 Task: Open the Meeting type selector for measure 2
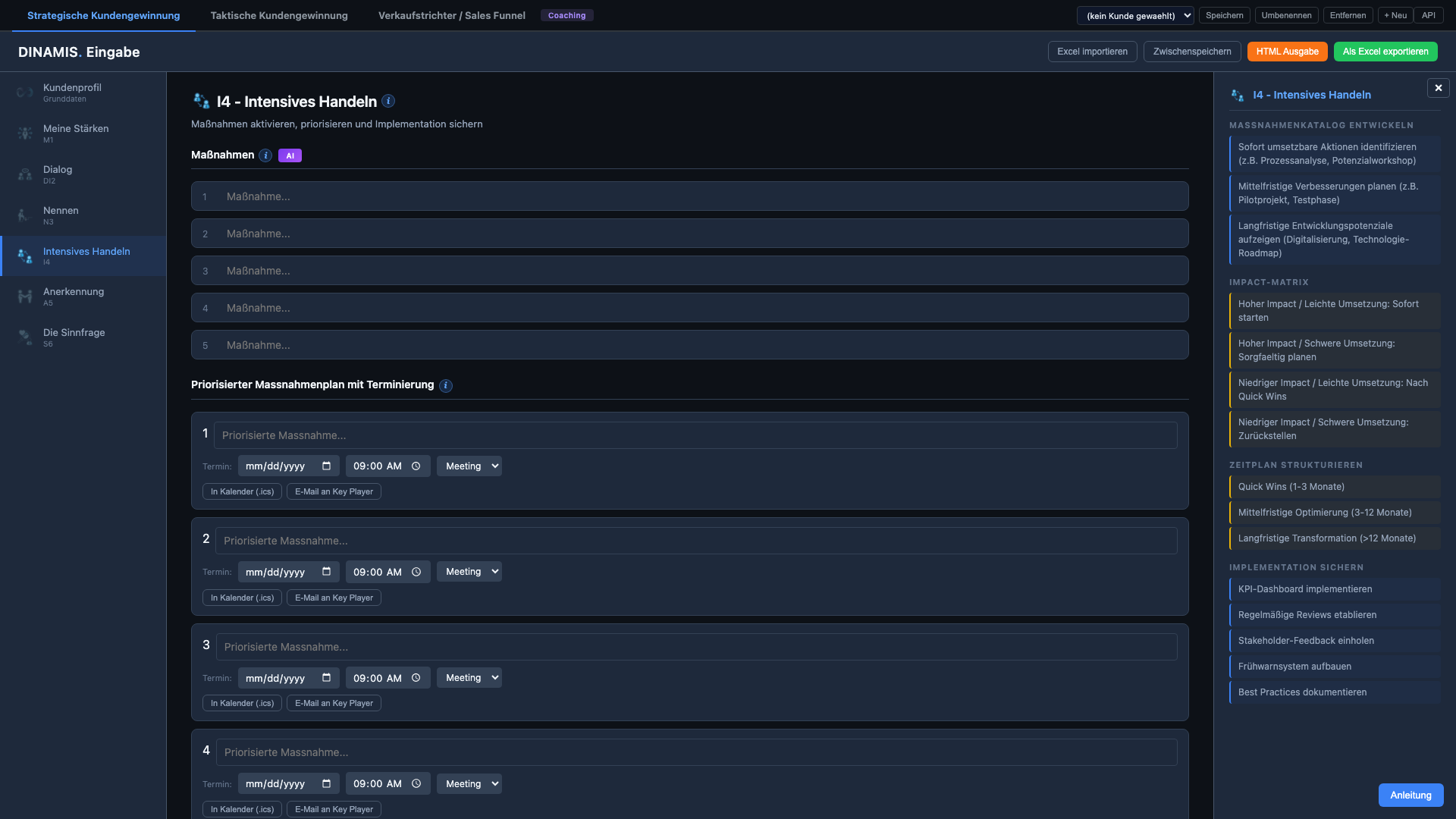pyautogui.click(x=469, y=571)
